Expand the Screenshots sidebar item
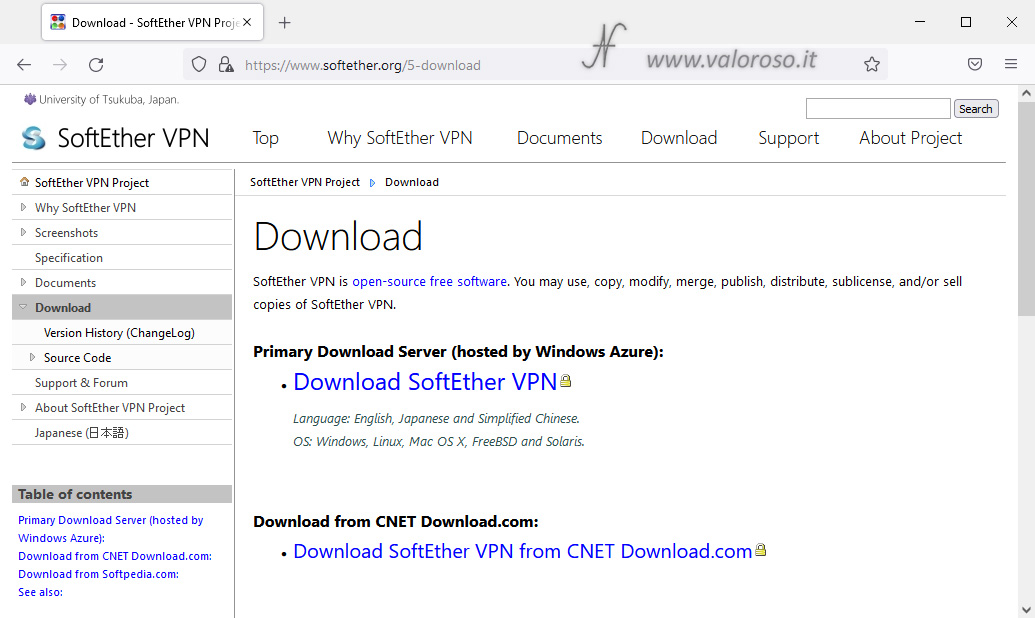 point(23,232)
